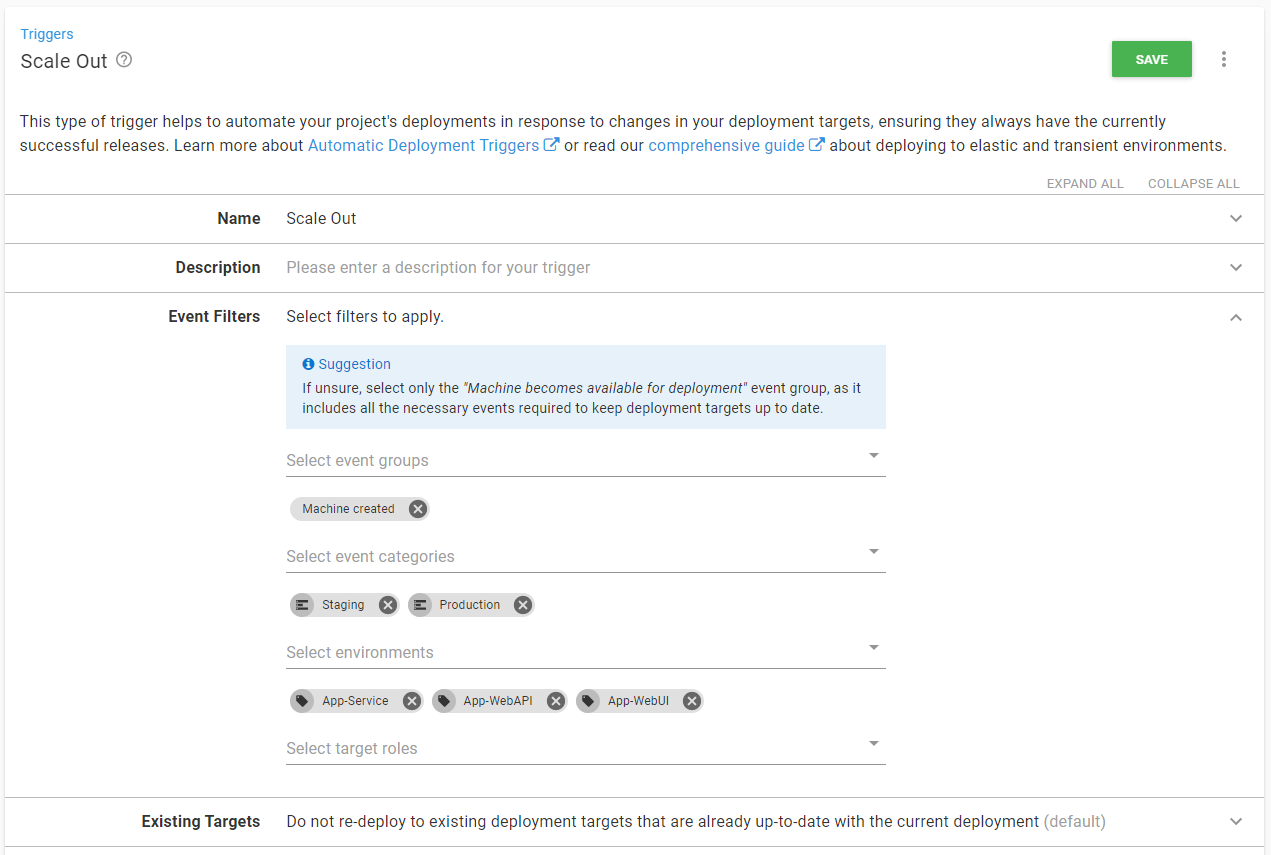Remove the Staging environment chip

click(x=388, y=605)
